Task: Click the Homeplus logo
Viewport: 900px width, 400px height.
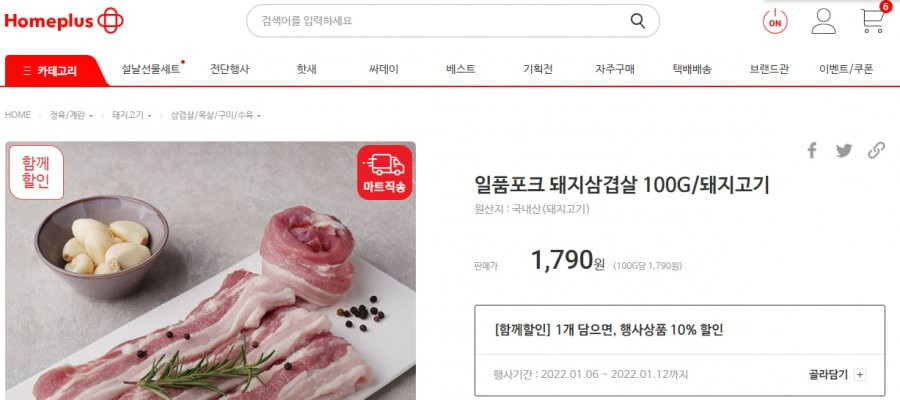Action: [64, 21]
